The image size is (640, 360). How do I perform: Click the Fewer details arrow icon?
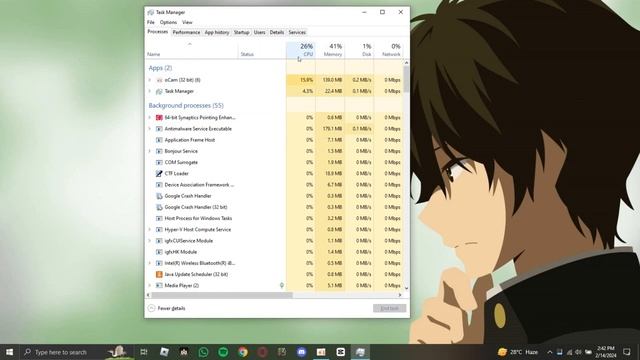click(151, 308)
